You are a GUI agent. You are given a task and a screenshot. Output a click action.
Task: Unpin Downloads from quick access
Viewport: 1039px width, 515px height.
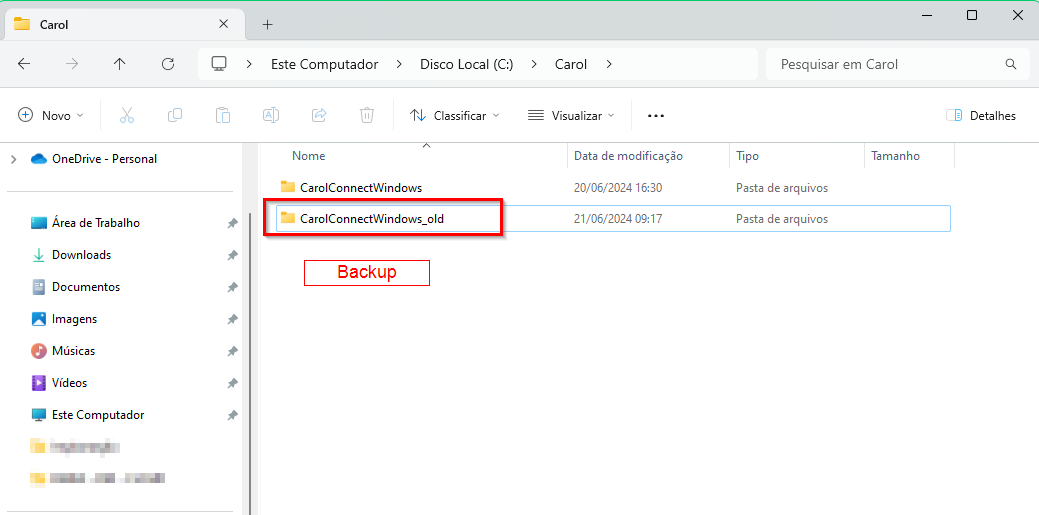(x=232, y=255)
